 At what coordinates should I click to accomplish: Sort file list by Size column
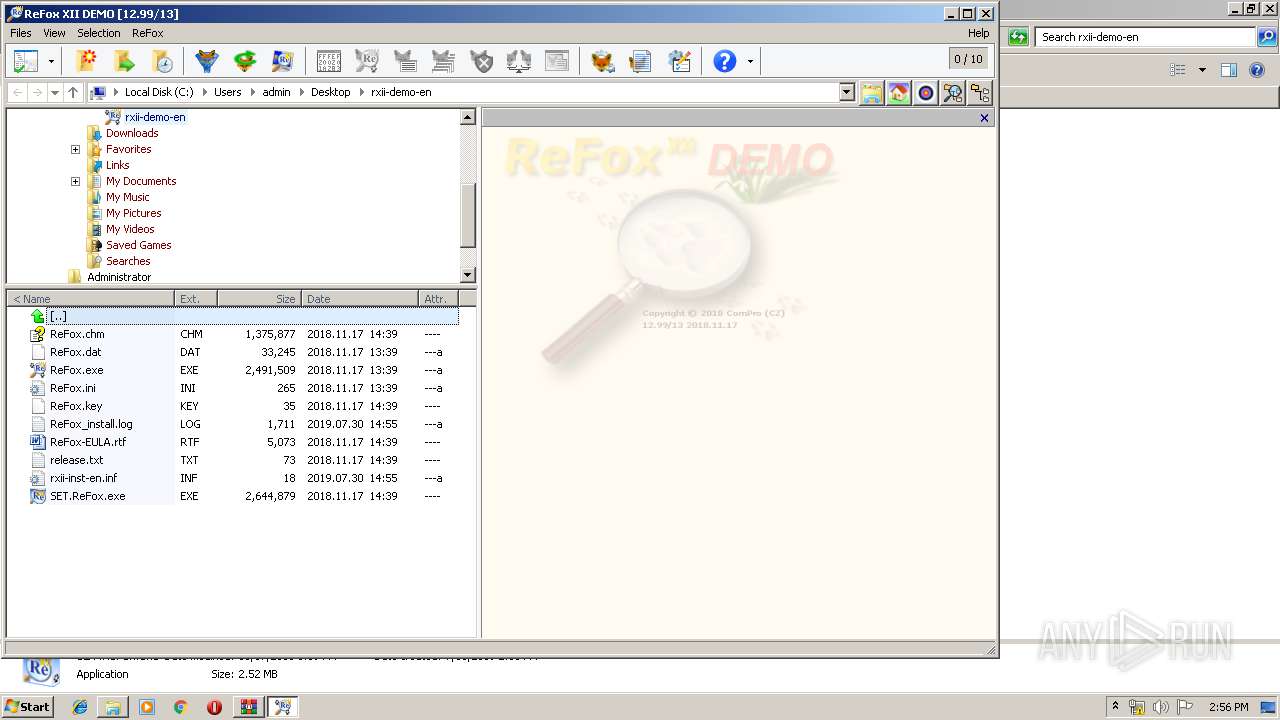[x=259, y=299]
